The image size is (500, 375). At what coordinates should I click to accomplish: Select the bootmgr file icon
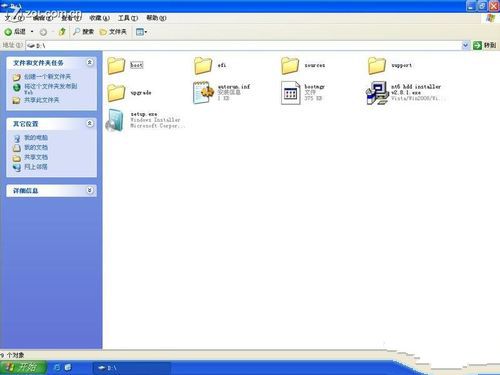tap(290, 93)
